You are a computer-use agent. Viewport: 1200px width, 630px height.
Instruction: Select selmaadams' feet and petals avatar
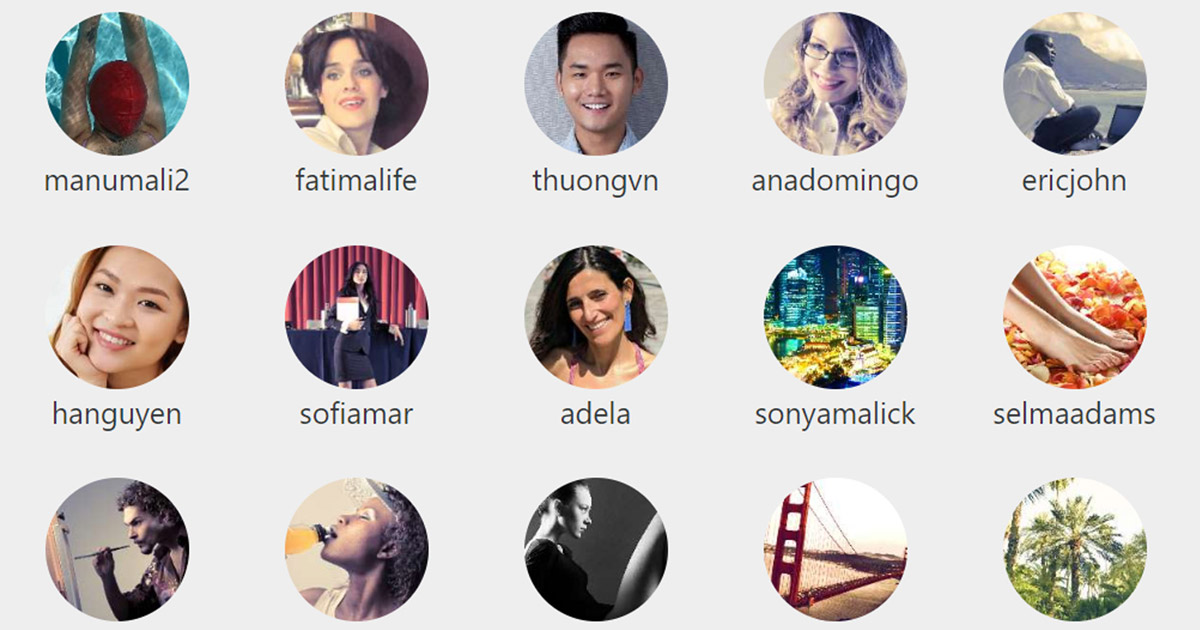click(x=1075, y=317)
